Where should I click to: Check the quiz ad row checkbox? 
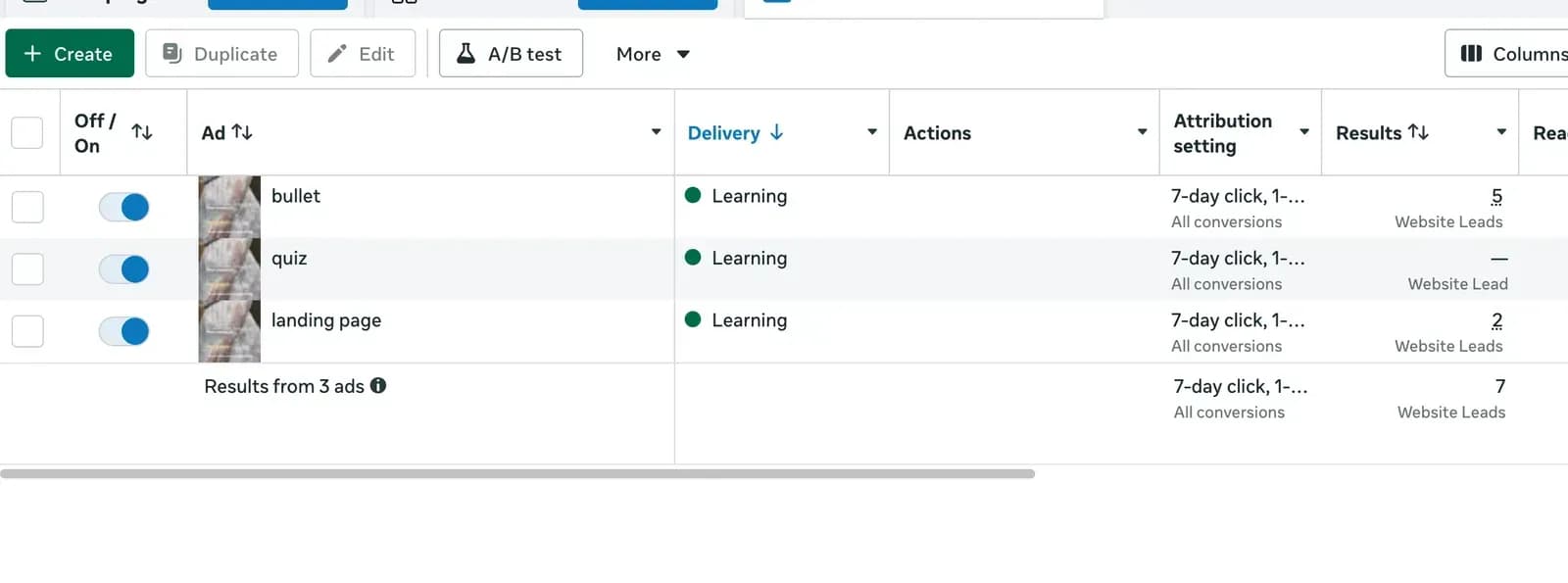click(27, 268)
